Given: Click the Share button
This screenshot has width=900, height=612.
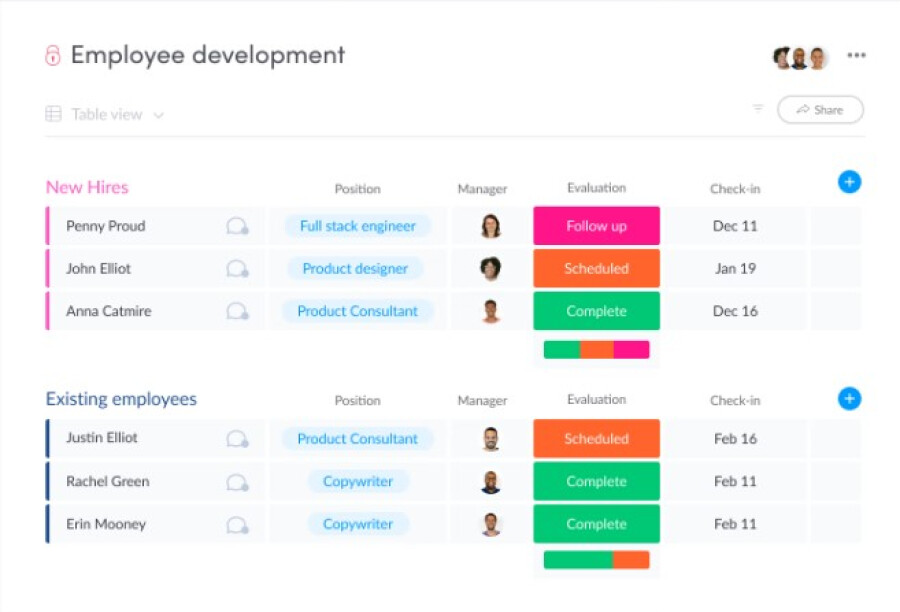Looking at the screenshot, I should pos(820,110).
